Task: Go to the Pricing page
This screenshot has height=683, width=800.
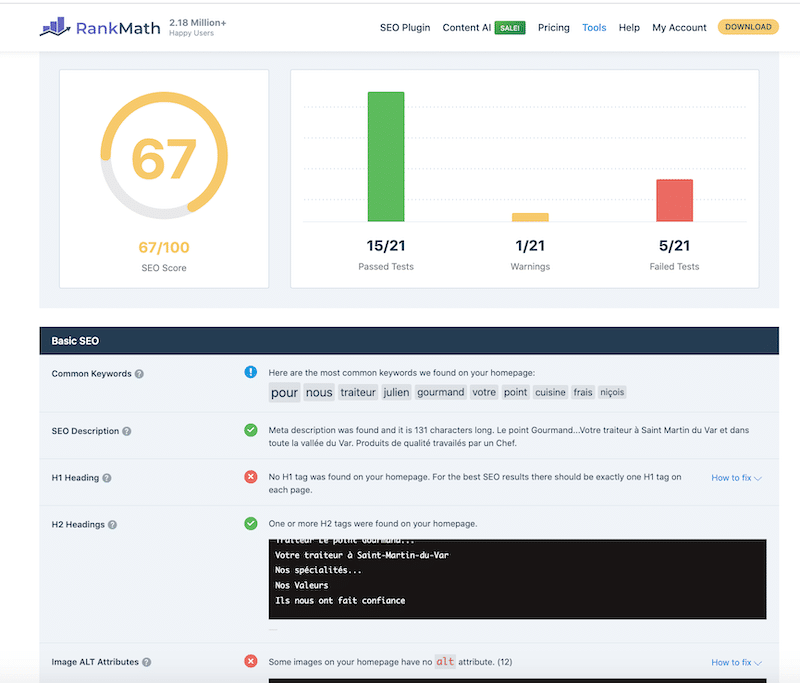Action: pyautogui.click(x=553, y=28)
